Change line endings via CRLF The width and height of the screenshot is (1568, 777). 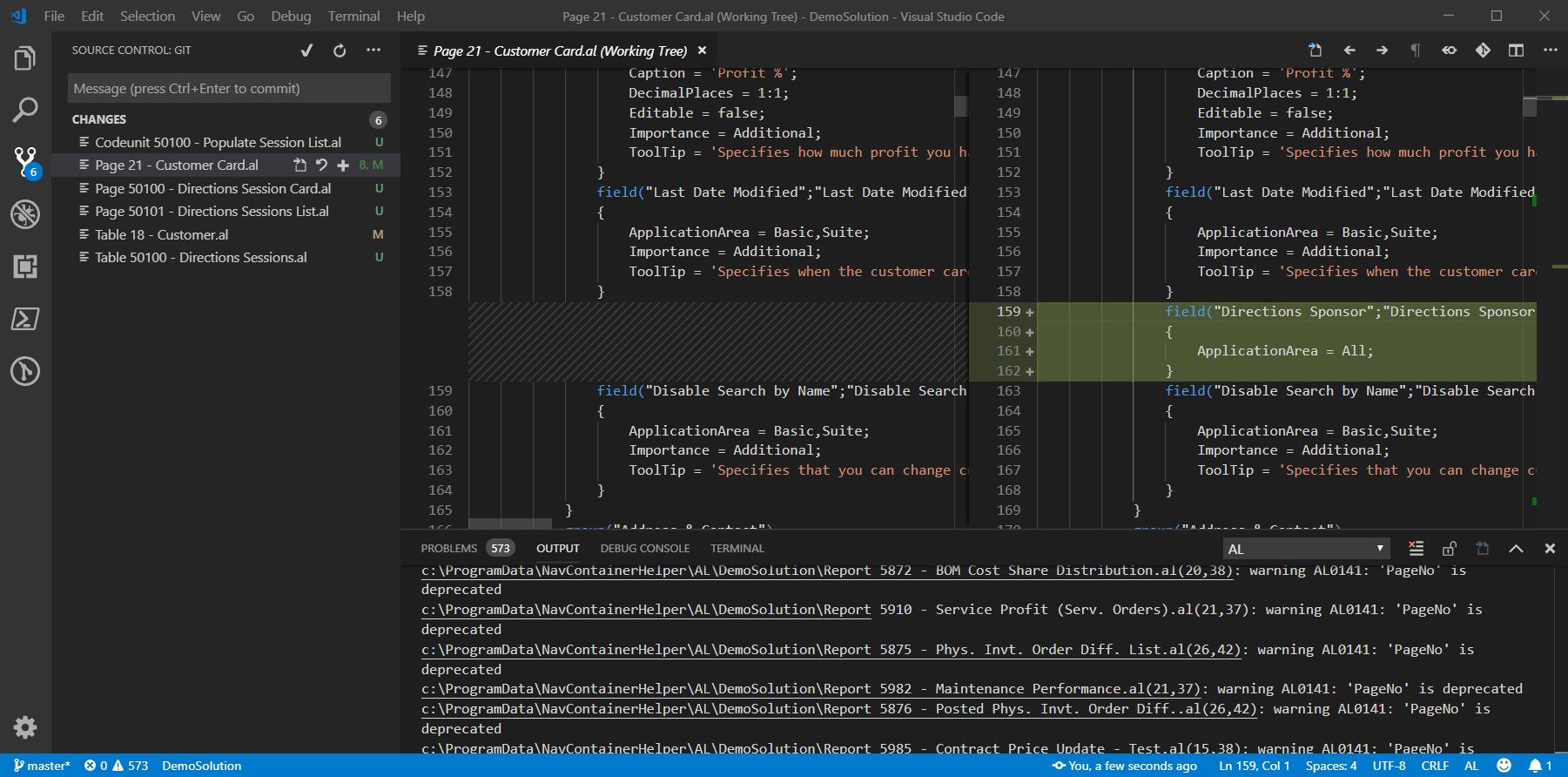coord(1435,766)
